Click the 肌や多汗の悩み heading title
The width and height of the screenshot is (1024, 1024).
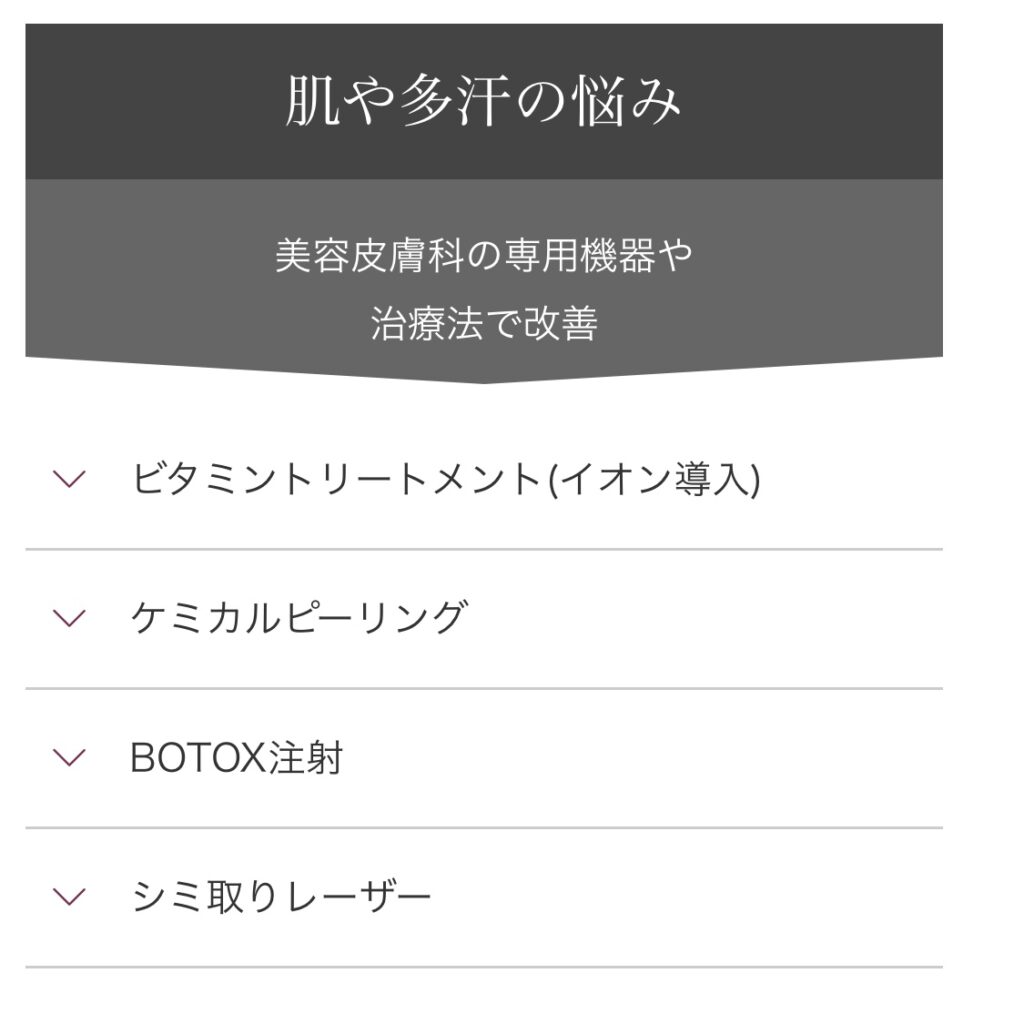click(484, 101)
